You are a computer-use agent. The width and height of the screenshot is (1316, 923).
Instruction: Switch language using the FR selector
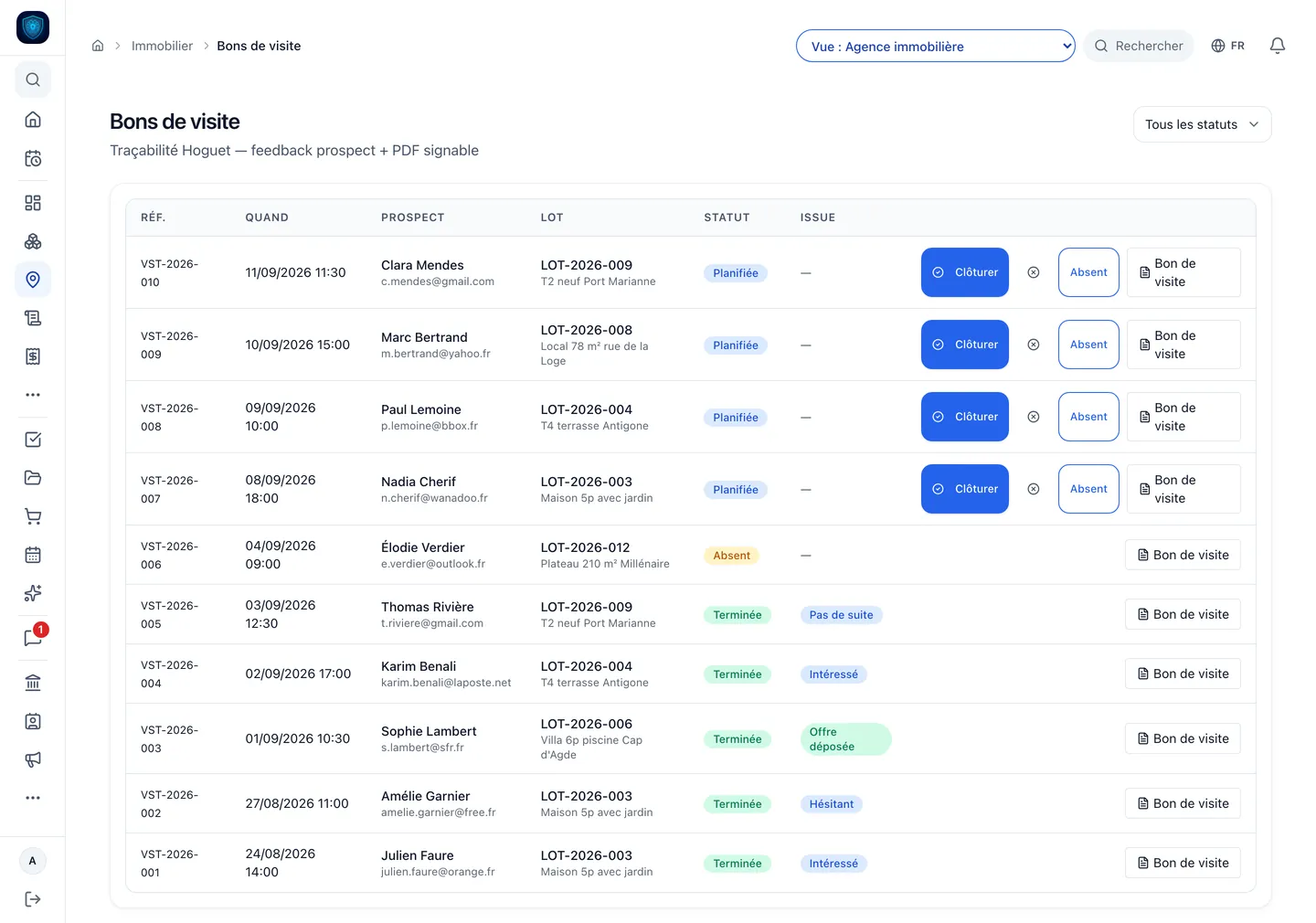(1227, 46)
